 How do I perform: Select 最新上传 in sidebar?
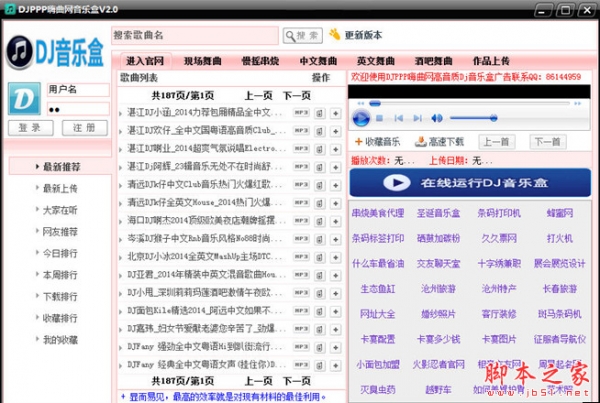coord(60,188)
